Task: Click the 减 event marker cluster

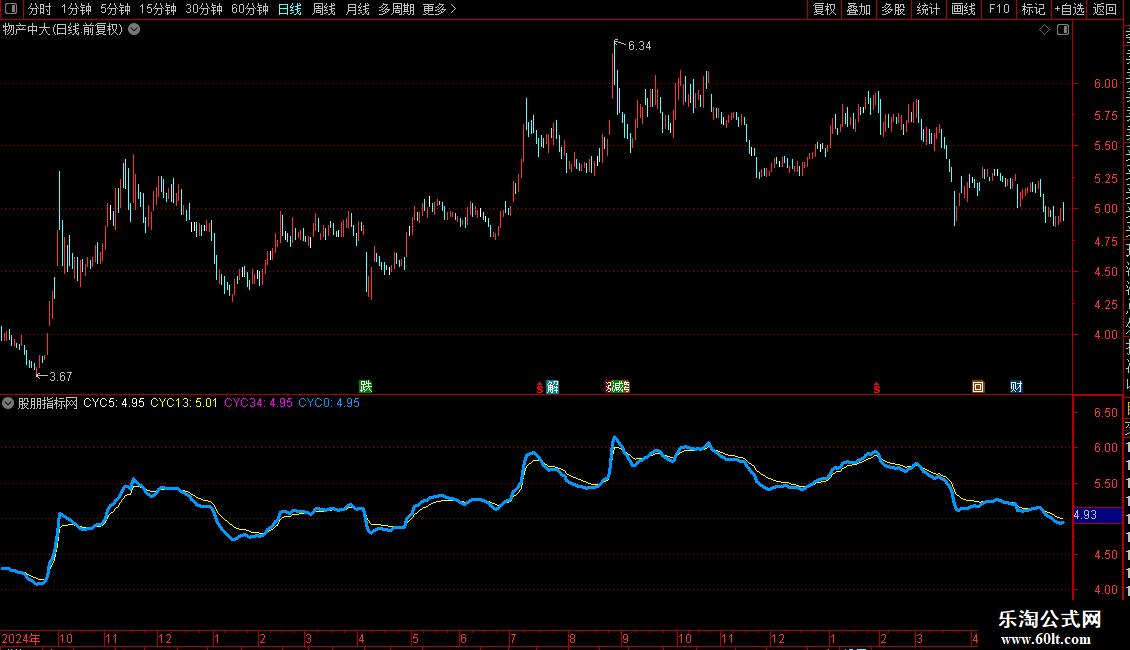Action: click(618, 387)
